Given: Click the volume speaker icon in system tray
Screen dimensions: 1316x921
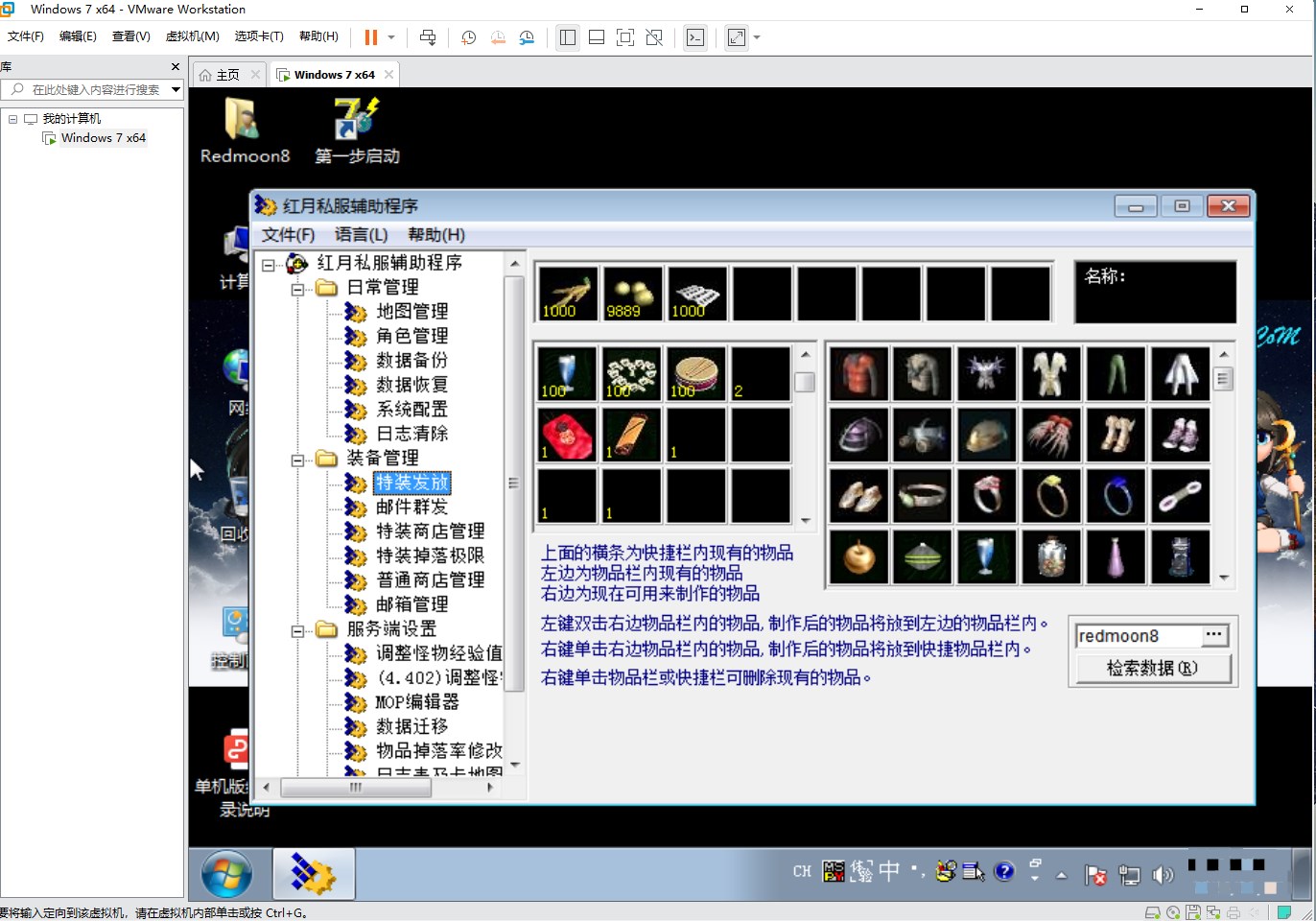Looking at the screenshot, I should click(x=1162, y=875).
